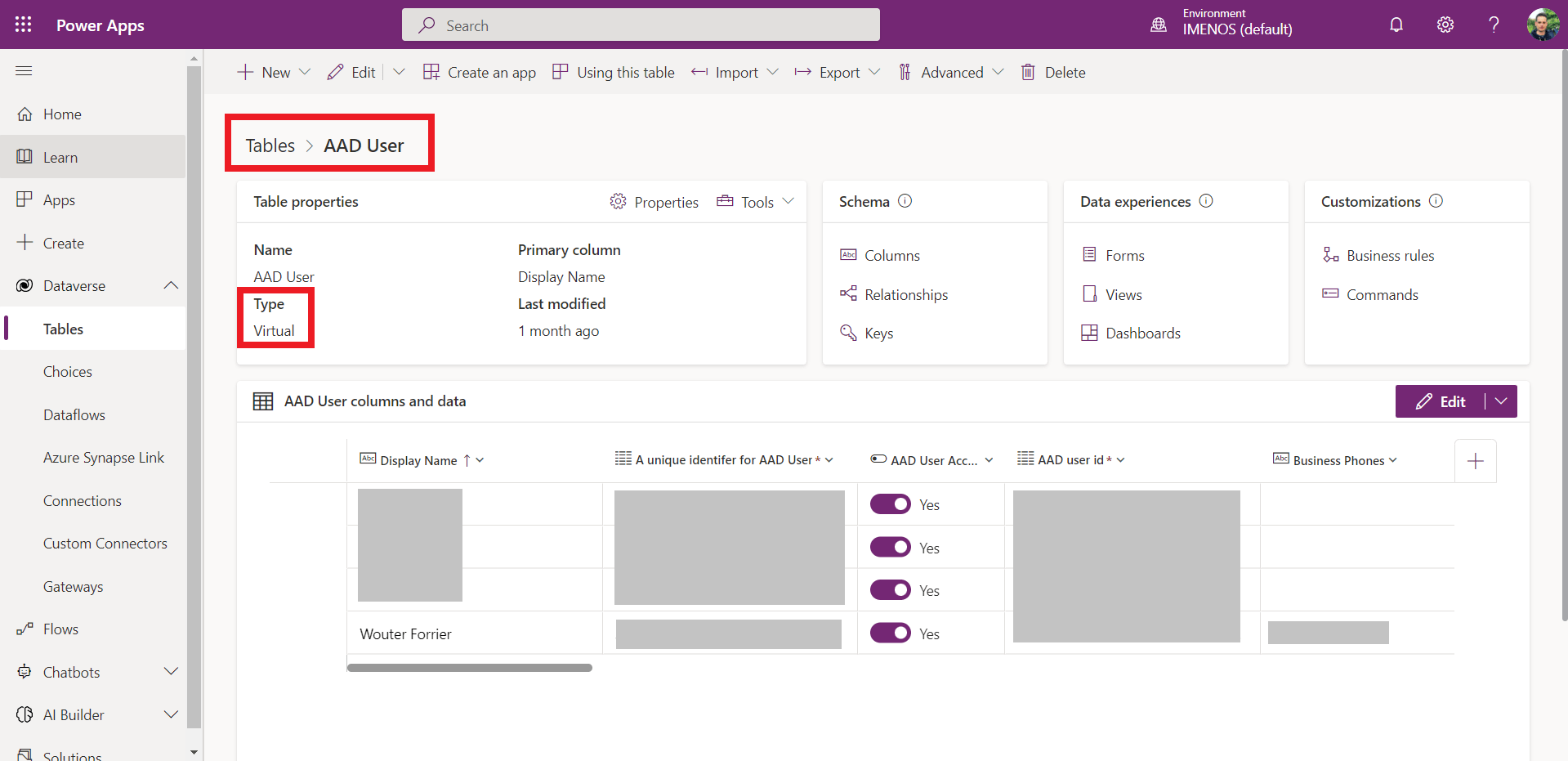Screen dimensions: 1568x761
Task: Open AAD user id column header dropdown
Action: (1121, 460)
